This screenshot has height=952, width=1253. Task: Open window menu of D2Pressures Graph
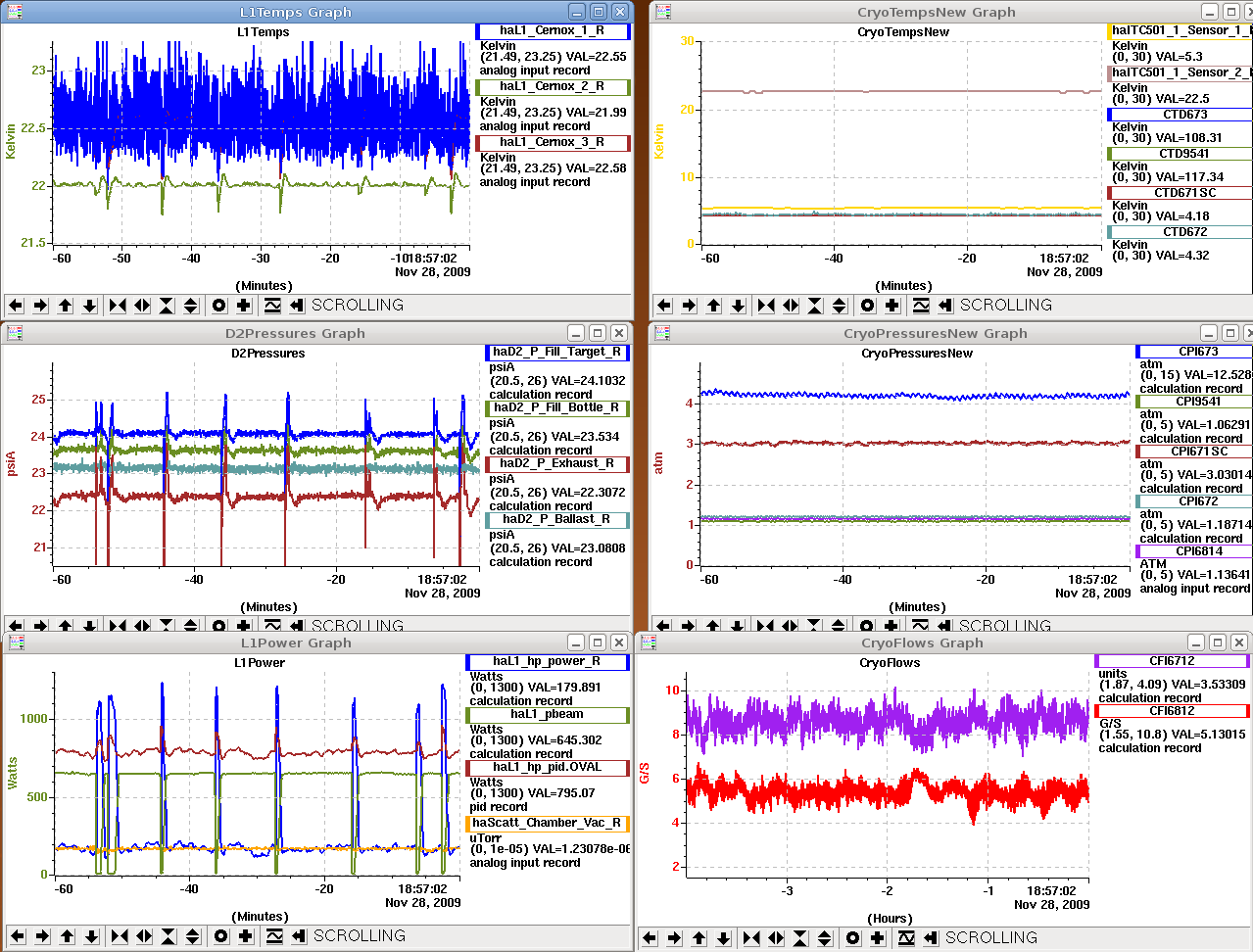pos(15,333)
